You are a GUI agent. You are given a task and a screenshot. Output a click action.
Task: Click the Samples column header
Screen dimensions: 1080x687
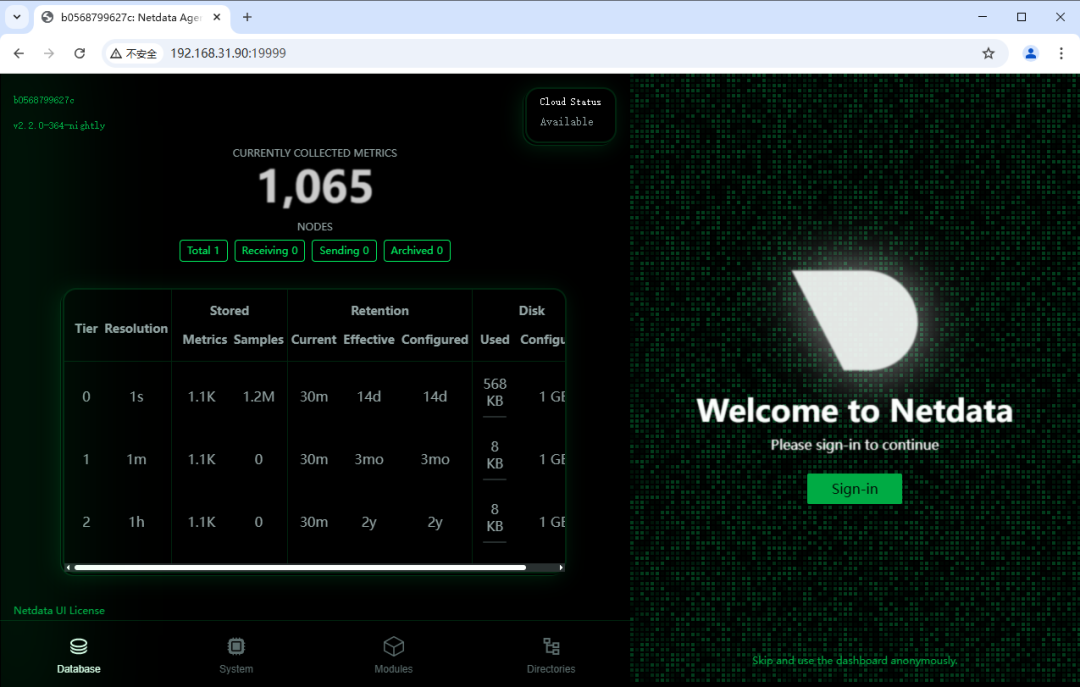(x=258, y=340)
